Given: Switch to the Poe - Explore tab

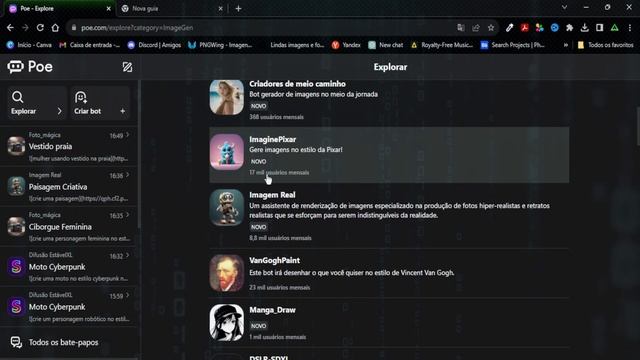Looking at the screenshot, I should [x=60, y=9].
